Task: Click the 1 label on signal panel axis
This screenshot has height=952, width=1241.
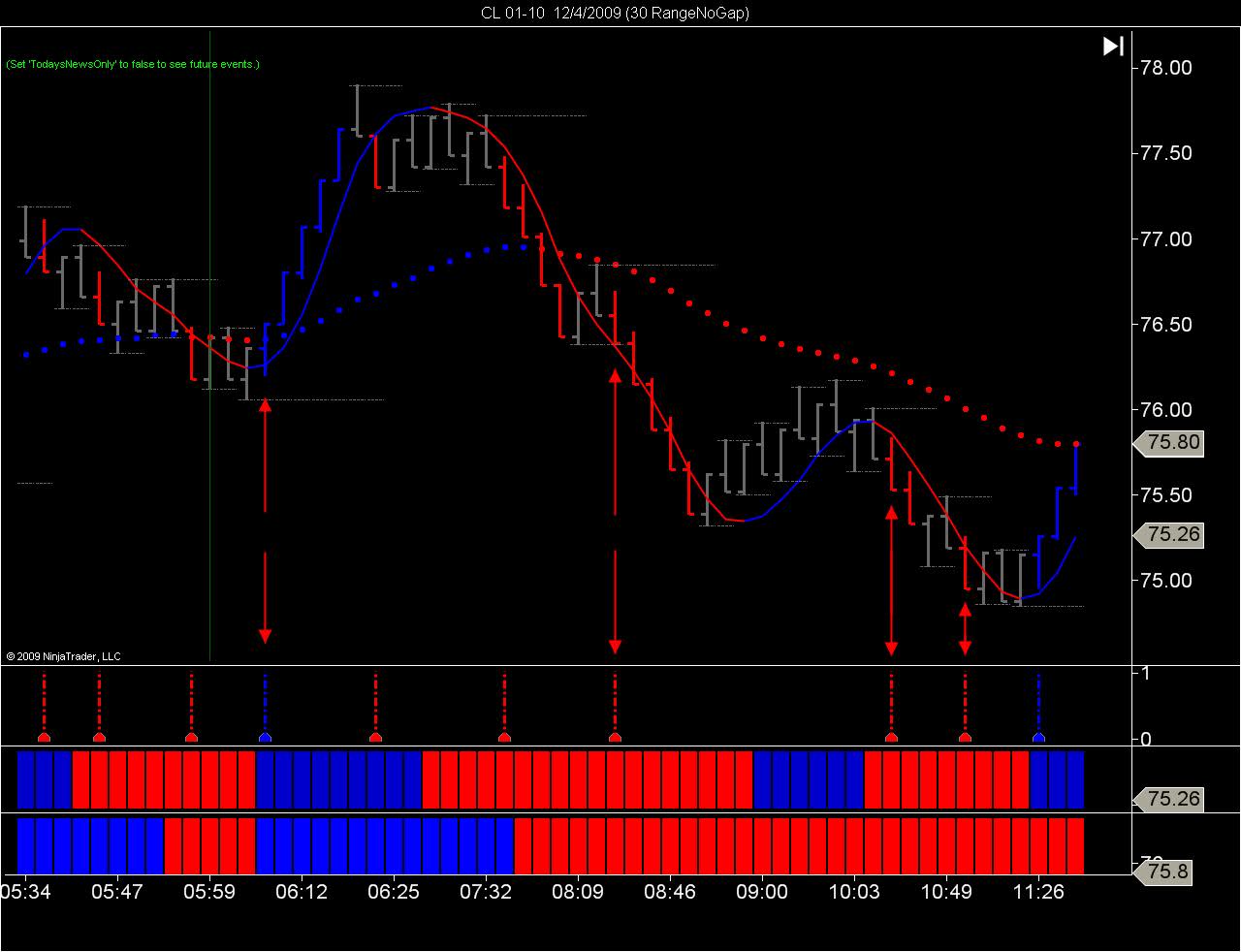Action: 1146,673
